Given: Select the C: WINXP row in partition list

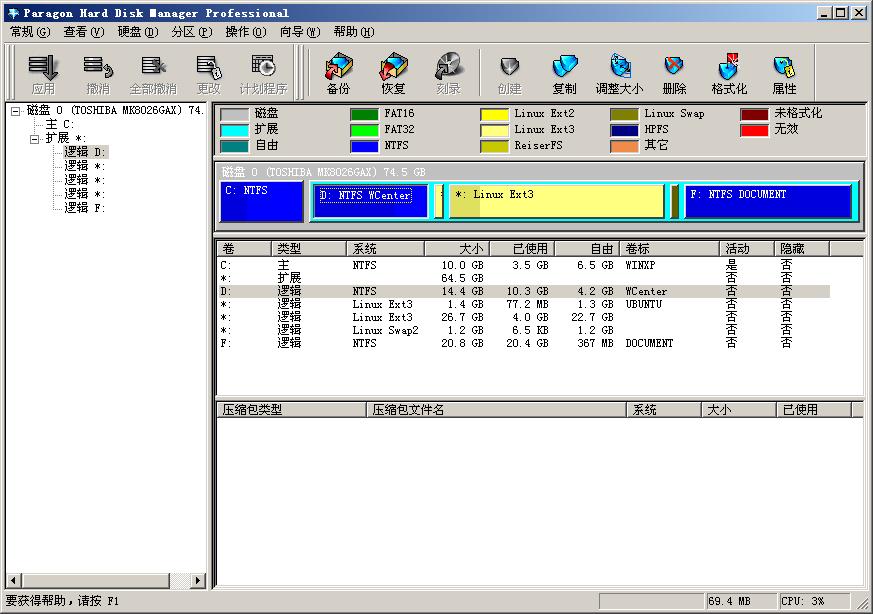Looking at the screenshot, I should [x=524, y=265].
